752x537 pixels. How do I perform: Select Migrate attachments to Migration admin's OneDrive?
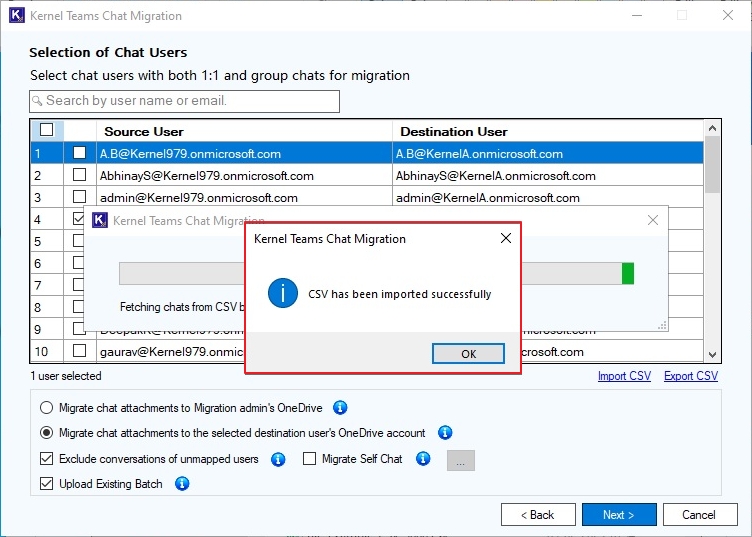pyautogui.click(x=47, y=408)
